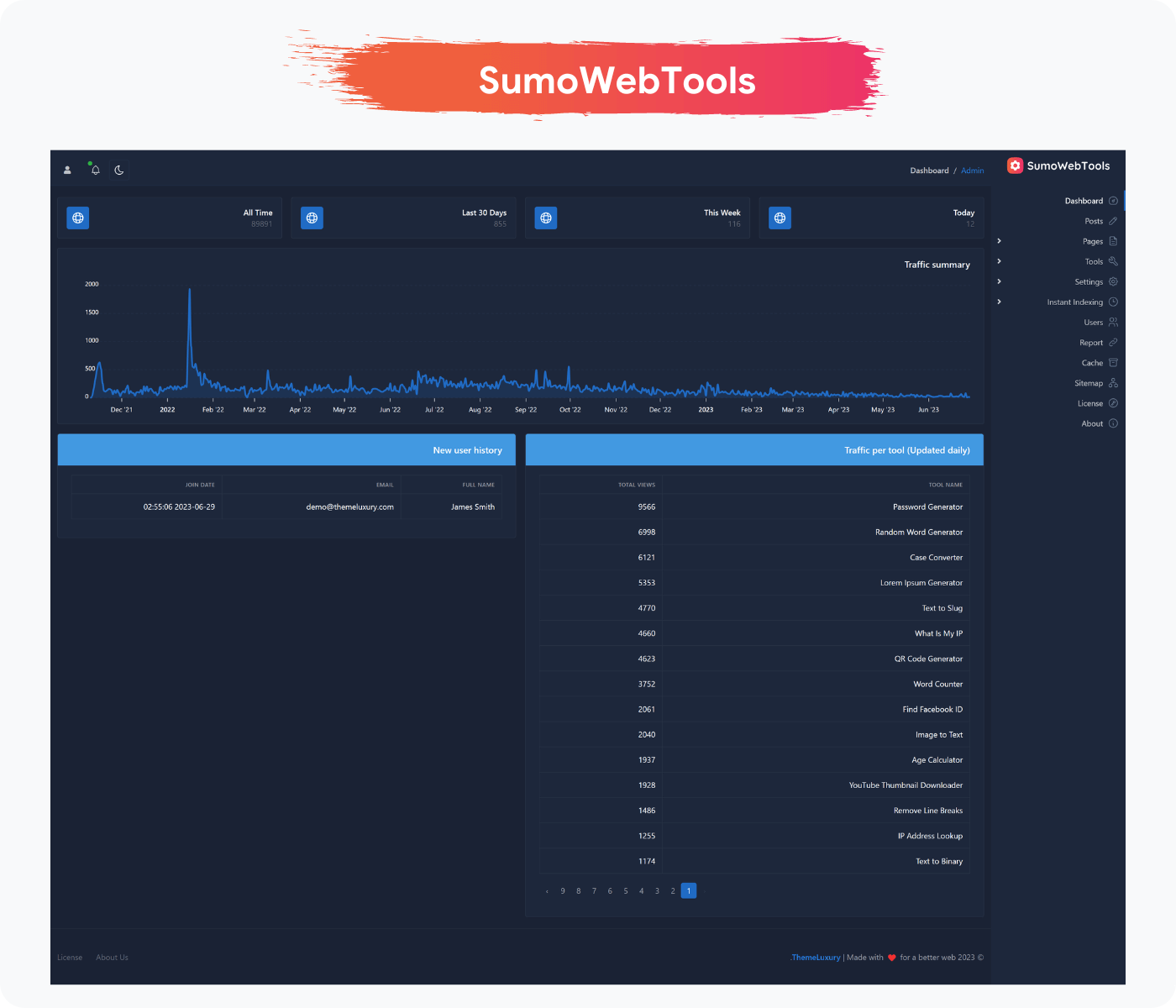Open the About sidebar menu item

pos(1092,423)
